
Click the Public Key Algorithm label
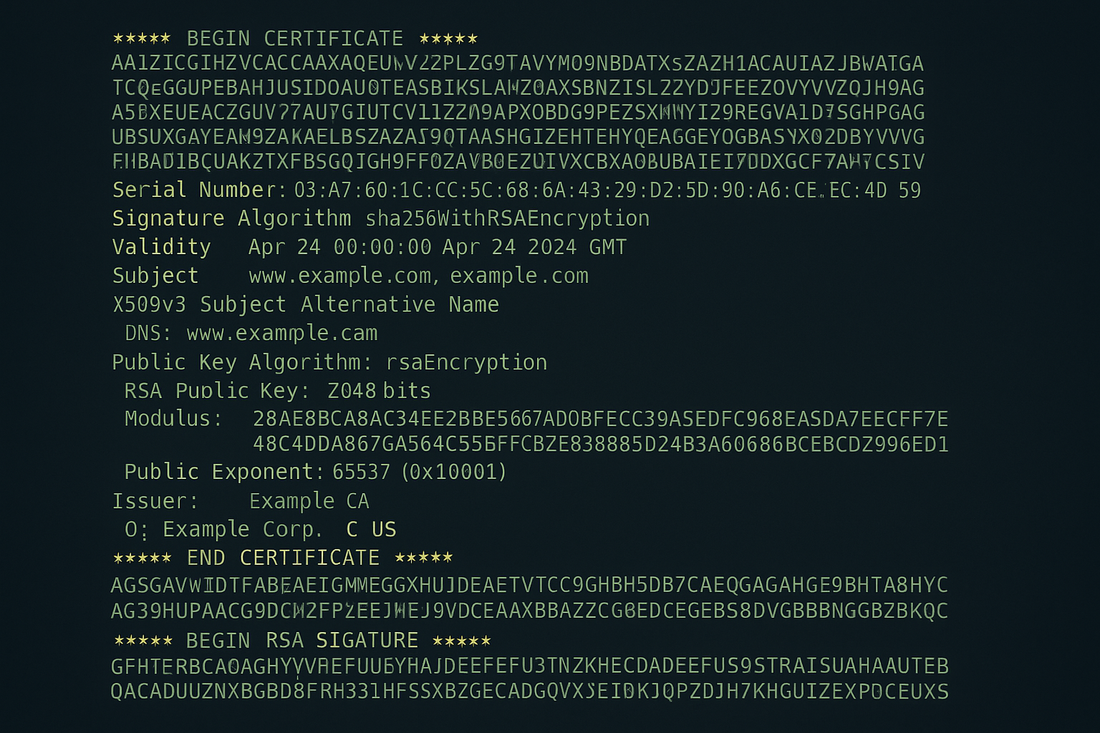(x=236, y=362)
